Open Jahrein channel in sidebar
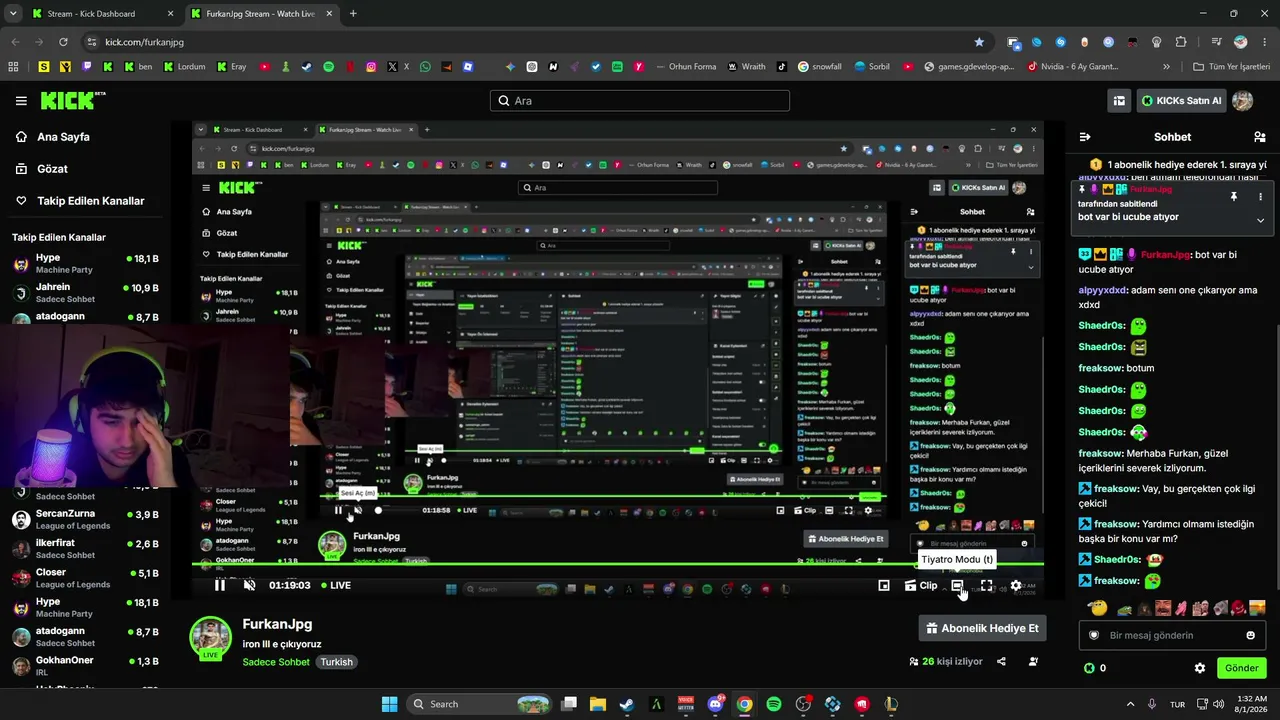 (85, 293)
